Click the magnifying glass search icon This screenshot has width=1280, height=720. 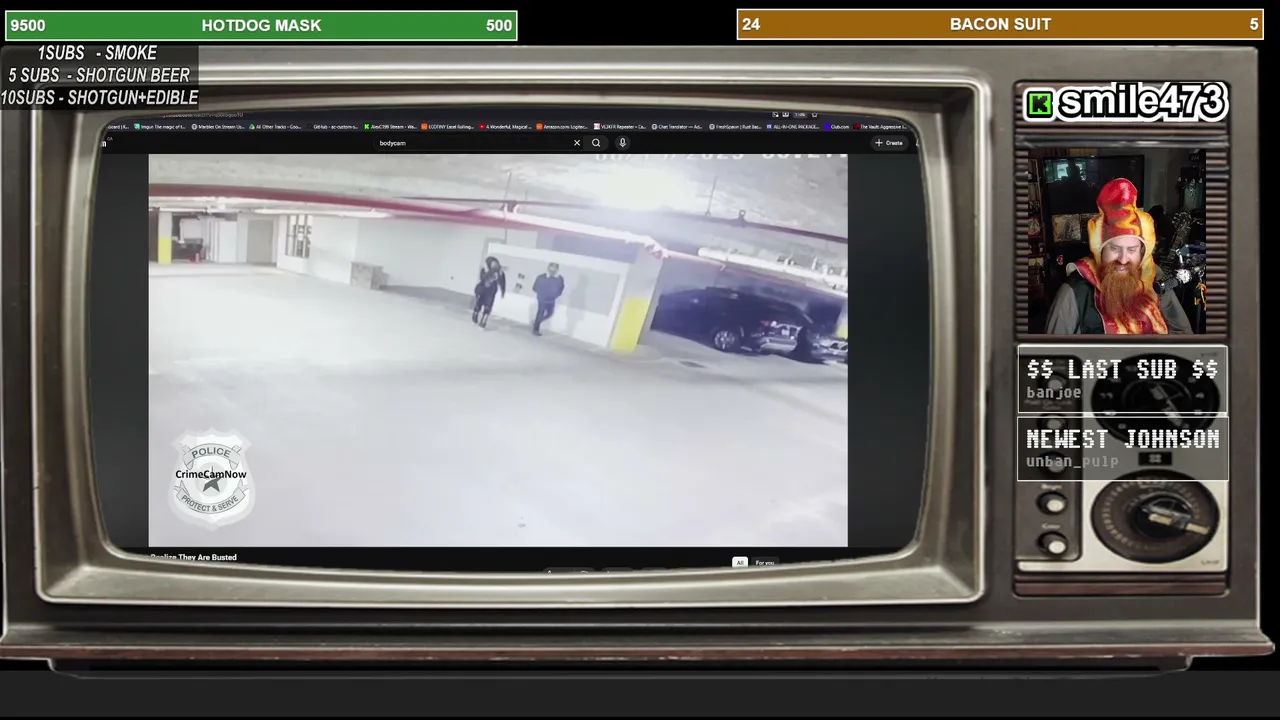coord(596,143)
